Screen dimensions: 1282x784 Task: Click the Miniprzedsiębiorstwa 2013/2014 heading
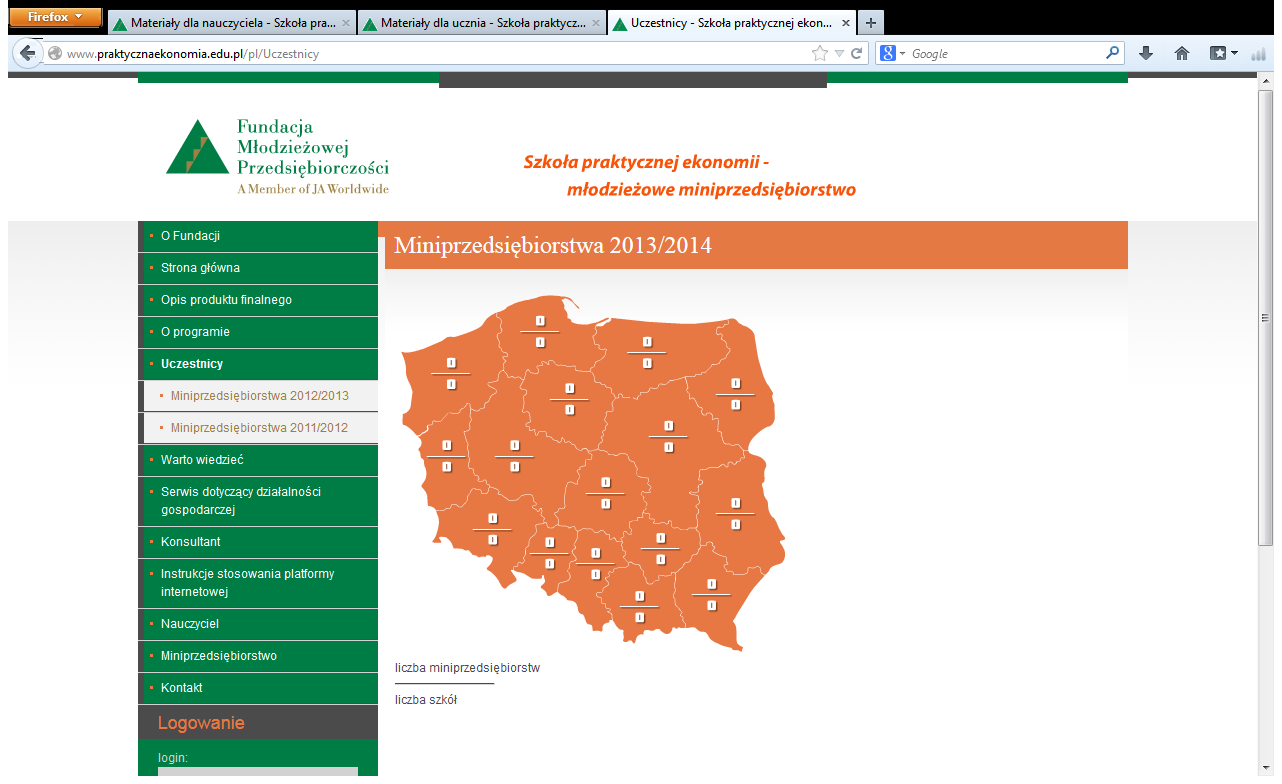(553, 245)
